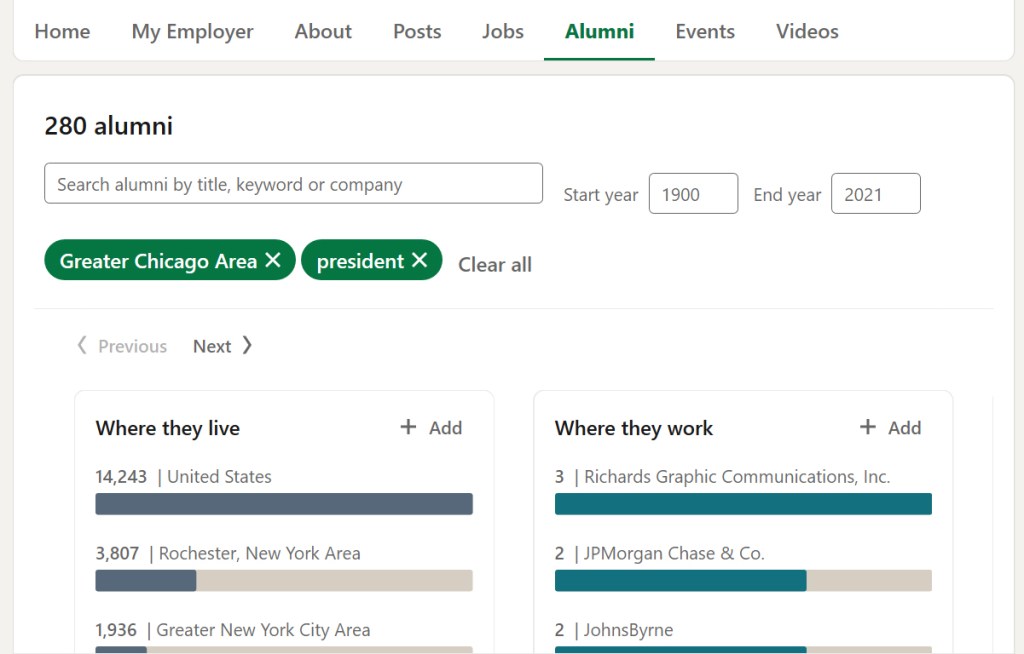1024x654 pixels.
Task: Select the United States bar
Action: click(x=284, y=504)
